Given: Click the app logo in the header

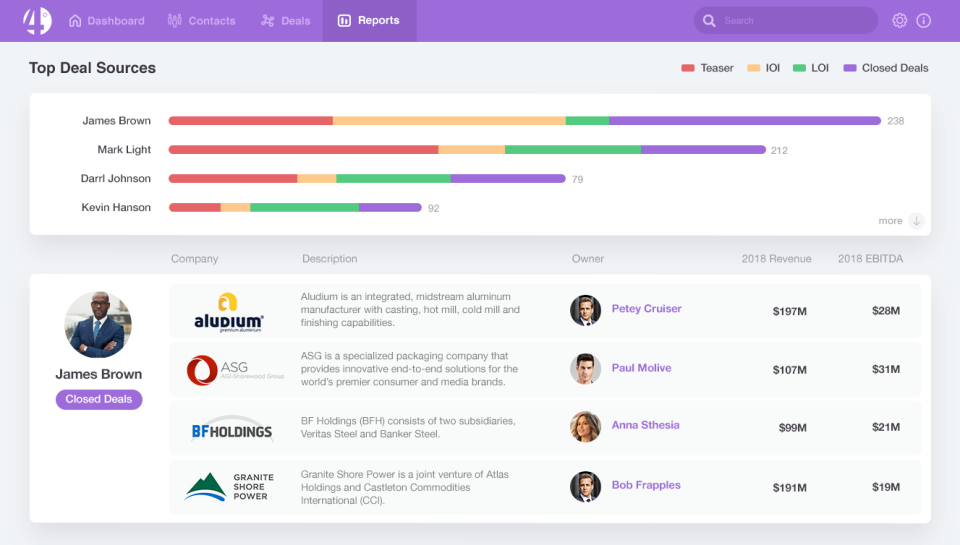Looking at the screenshot, I should pyautogui.click(x=37, y=20).
